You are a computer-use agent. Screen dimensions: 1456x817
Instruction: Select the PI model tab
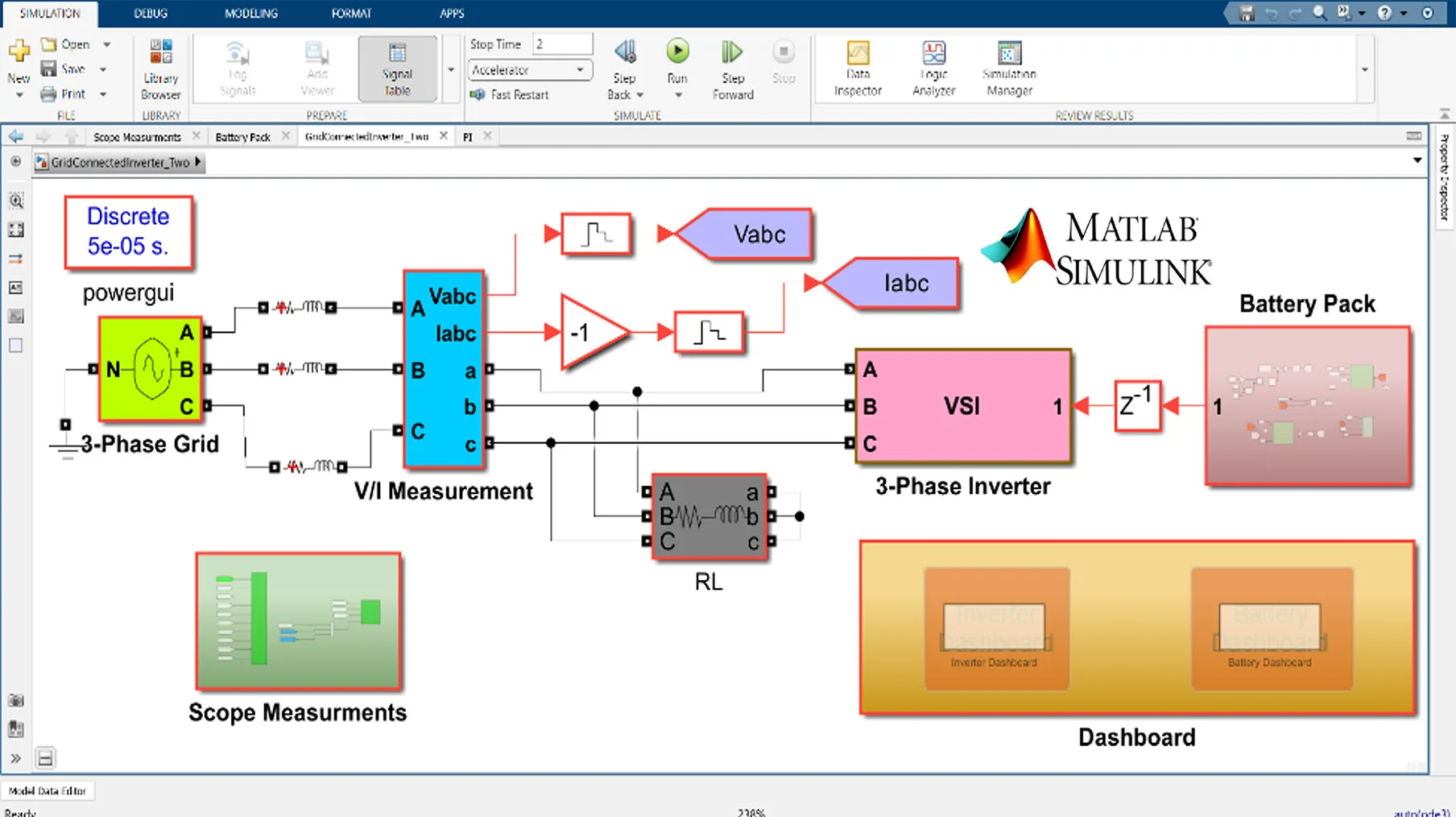[468, 137]
